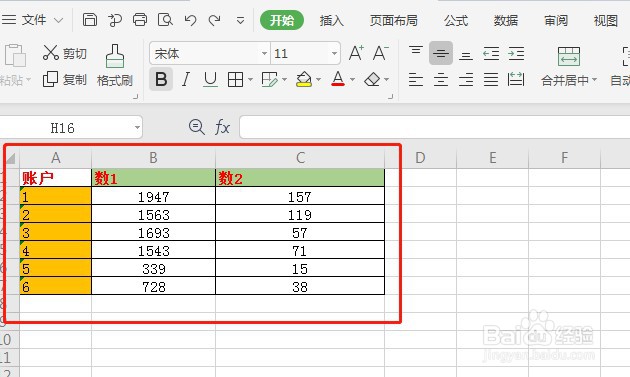
Task: Click the cell containing 728
Action: 153,286
